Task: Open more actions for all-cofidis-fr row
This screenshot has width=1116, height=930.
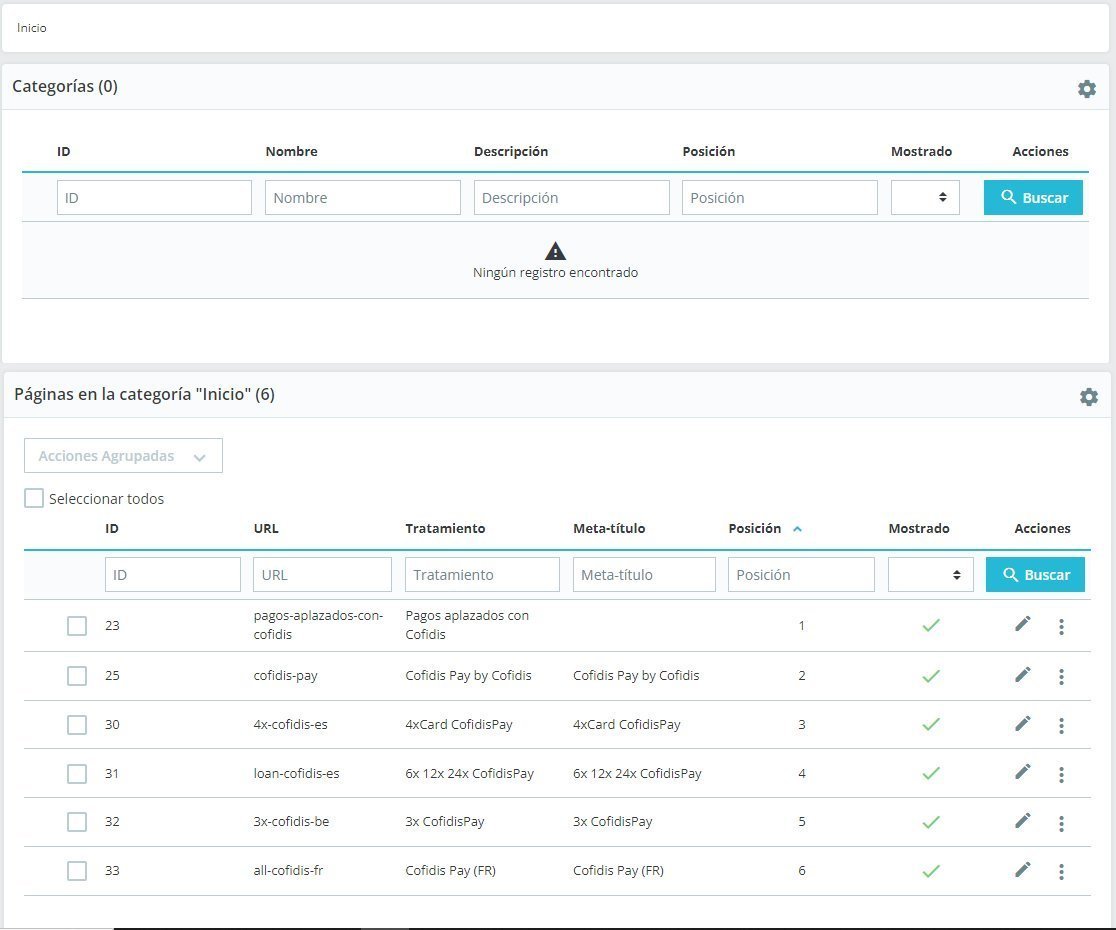Action: [x=1061, y=871]
